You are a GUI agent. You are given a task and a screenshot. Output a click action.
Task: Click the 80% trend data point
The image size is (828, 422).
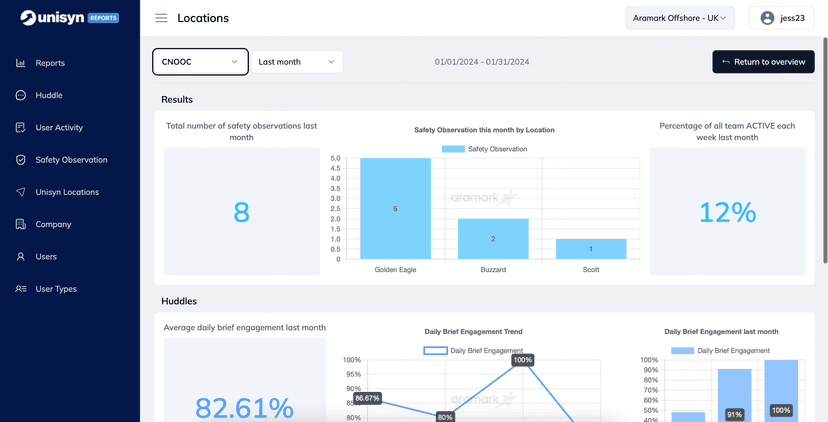click(x=445, y=417)
